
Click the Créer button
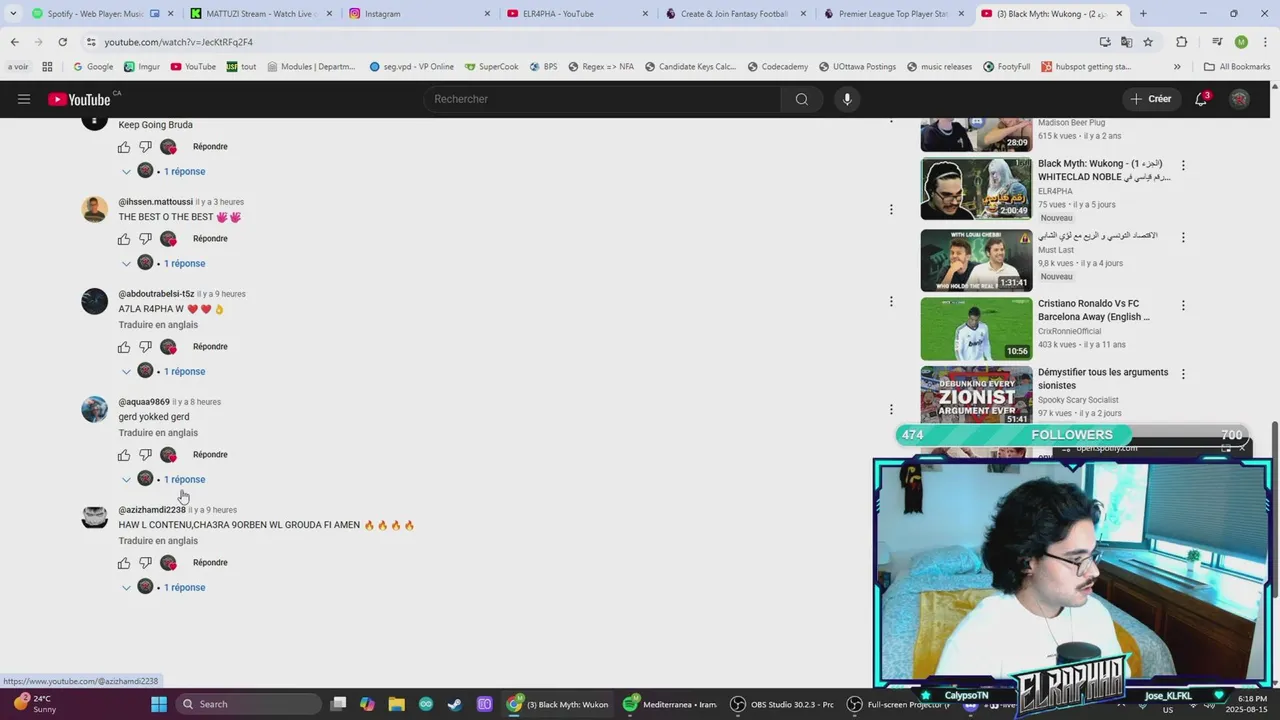[x=1151, y=99]
